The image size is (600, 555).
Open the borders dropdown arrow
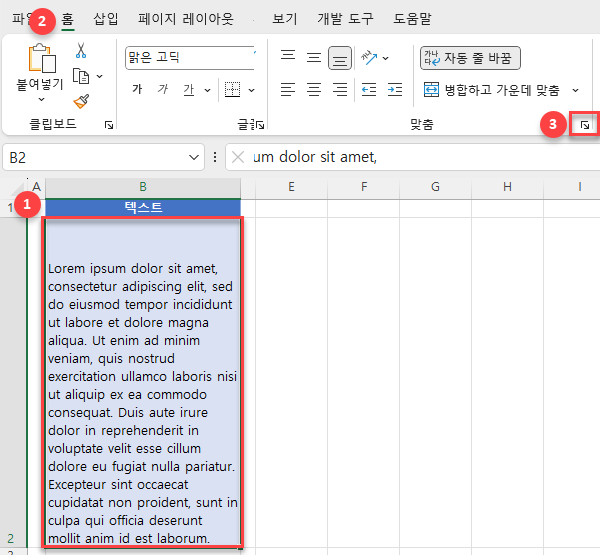coord(251,90)
